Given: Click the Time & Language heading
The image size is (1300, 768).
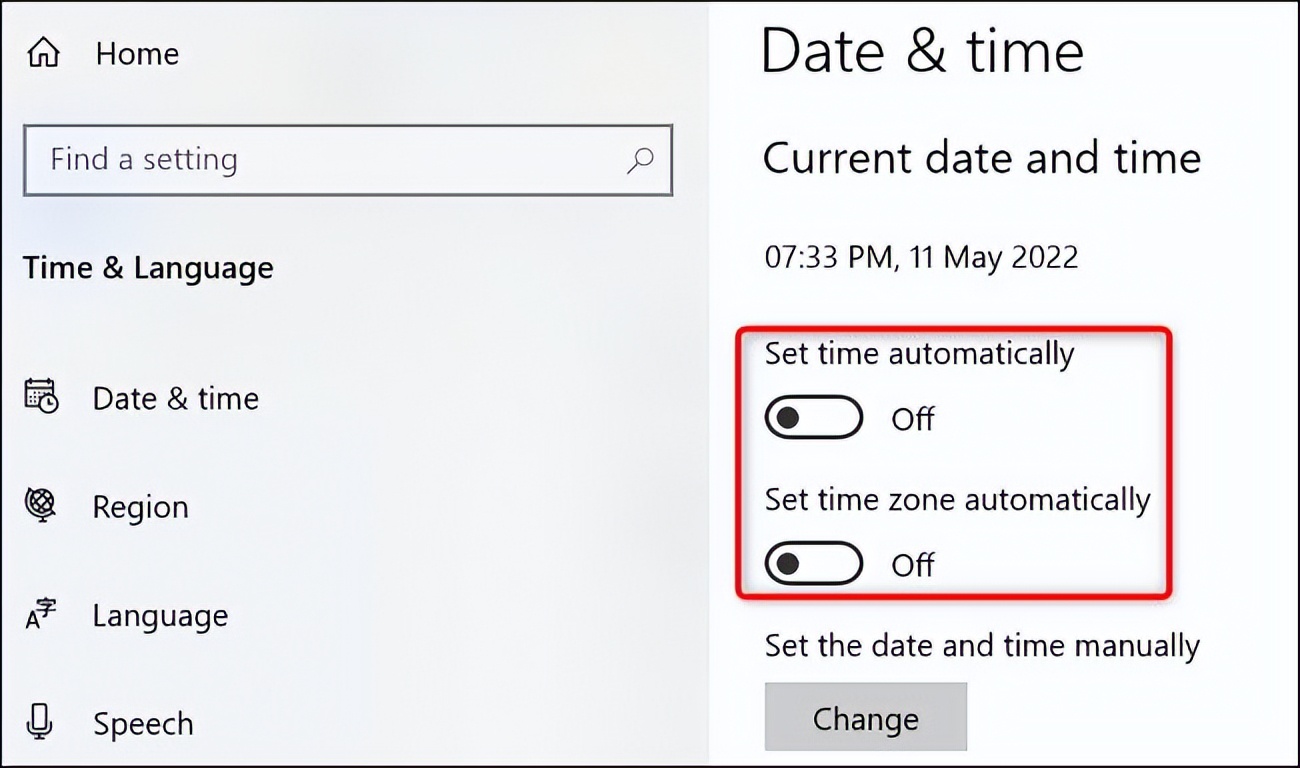Looking at the screenshot, I should (x=148, y=267).
